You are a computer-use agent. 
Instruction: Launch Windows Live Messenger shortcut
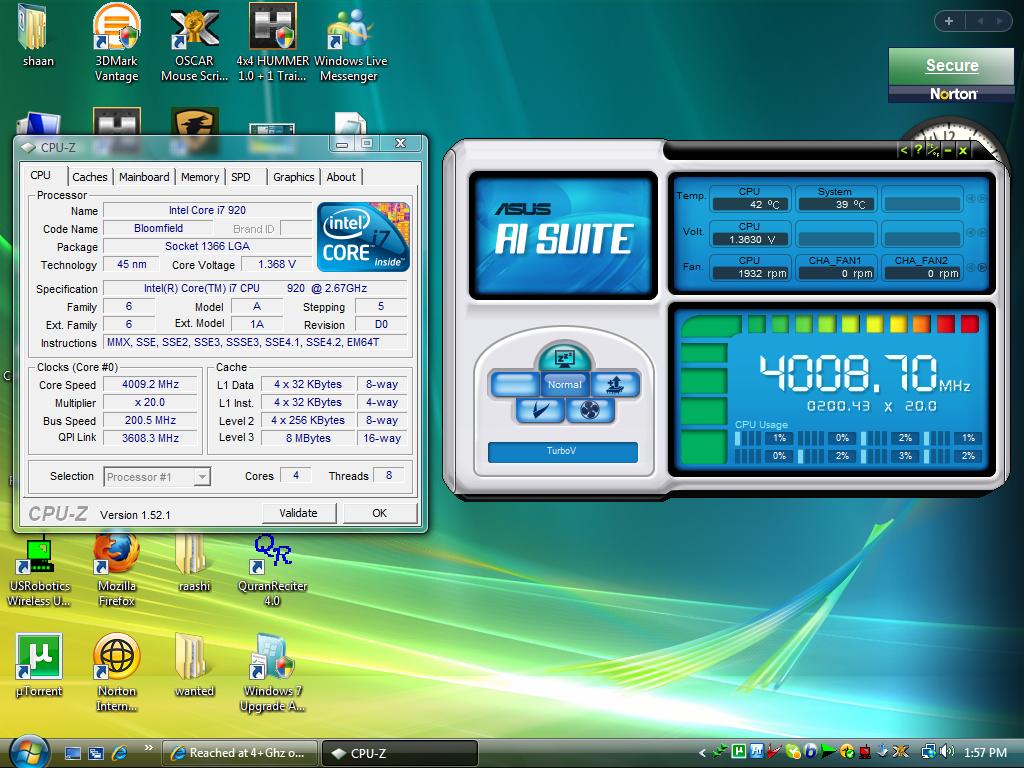(350, 42)
